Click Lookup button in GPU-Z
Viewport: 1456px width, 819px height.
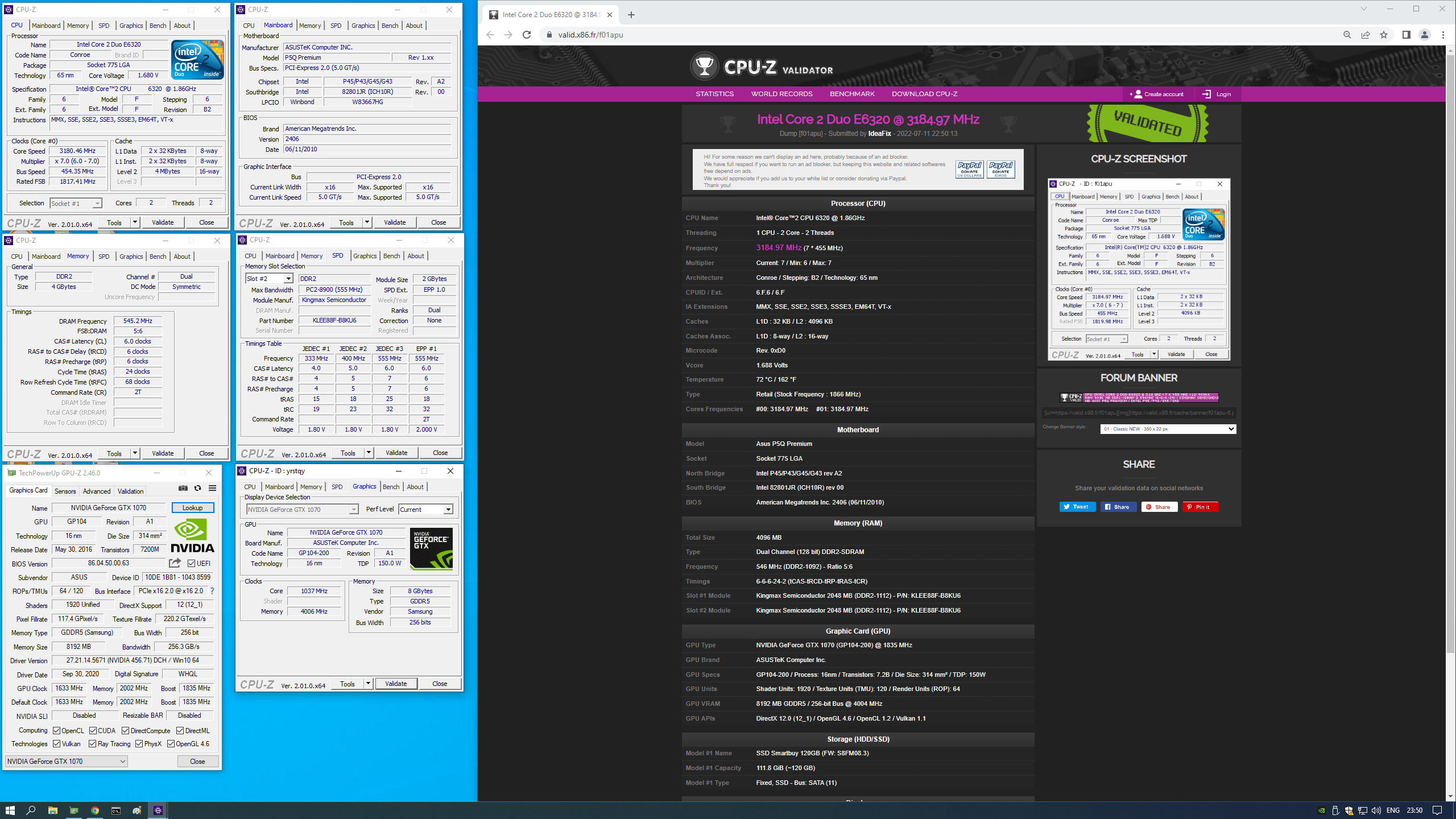192,508
